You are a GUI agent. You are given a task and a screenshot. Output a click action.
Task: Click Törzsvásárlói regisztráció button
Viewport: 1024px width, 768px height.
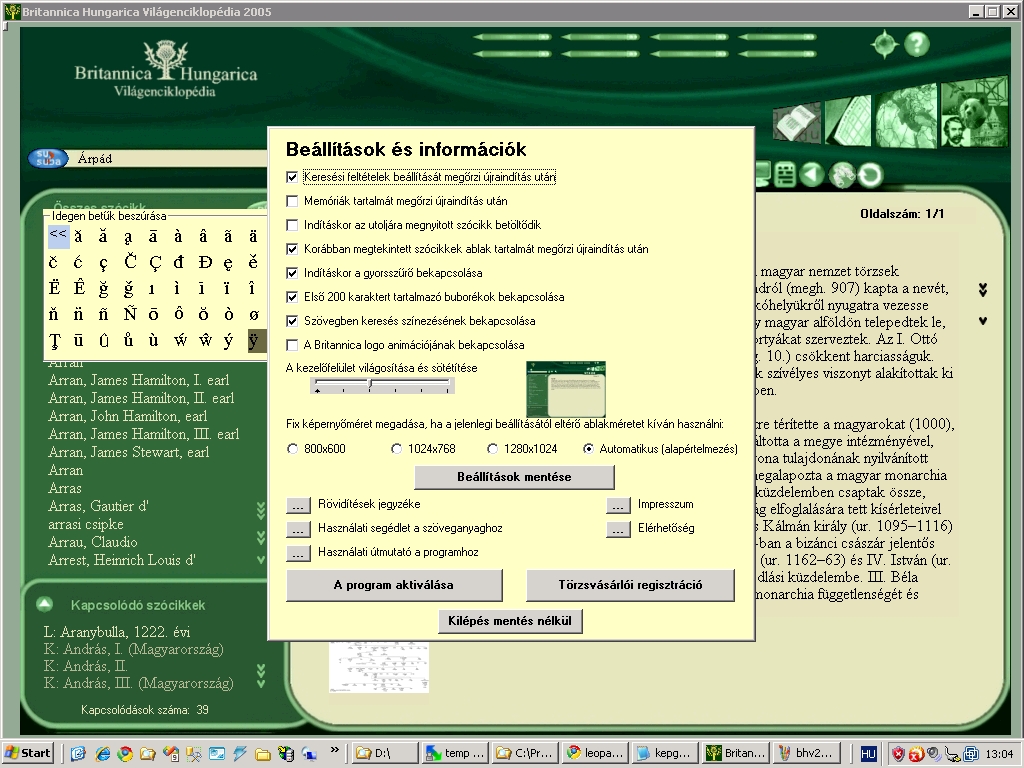(x=630, y=585)
